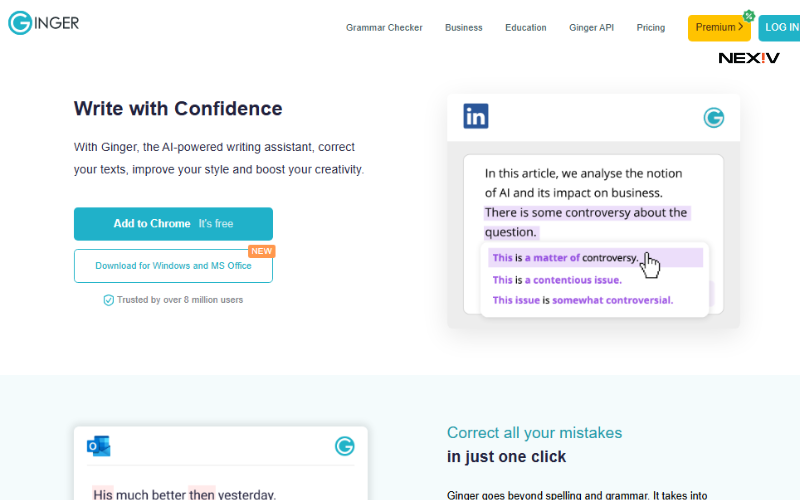
Task: Click the LOG IN button
Action: (780, 28)
